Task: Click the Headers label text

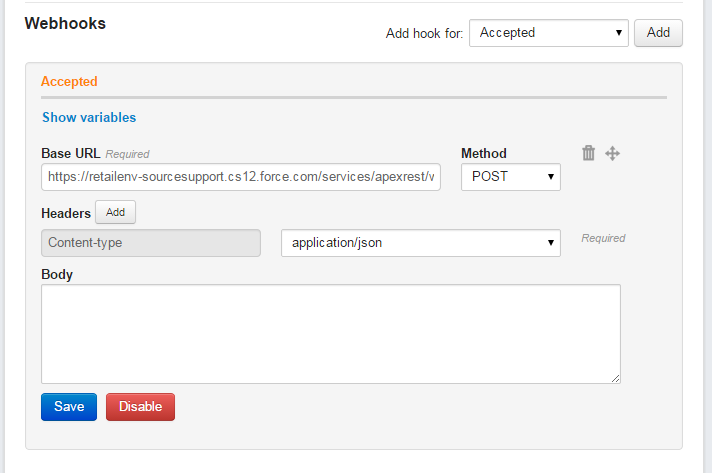Action: pyautogui.click(x=65, y=213)
